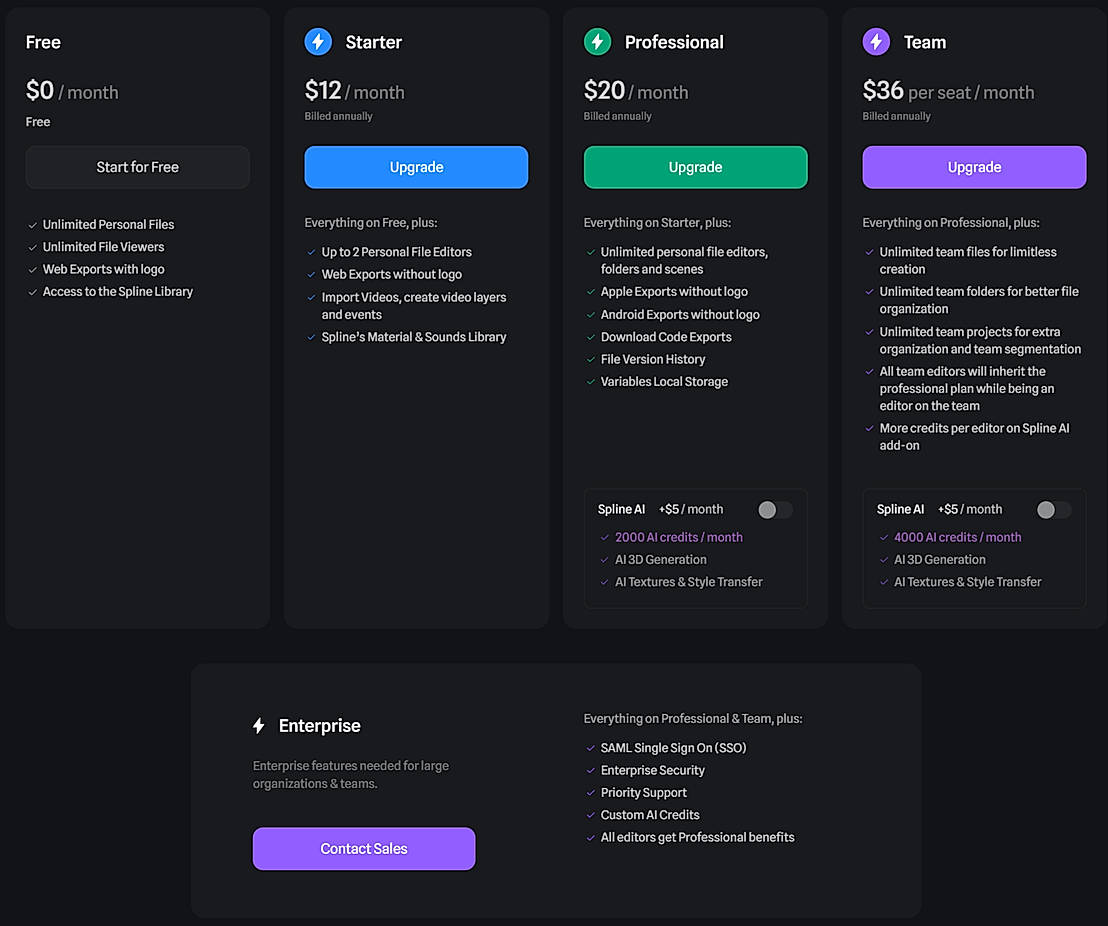Click 'Everything on Professional, plus:' text

click(x=951, y=223)
